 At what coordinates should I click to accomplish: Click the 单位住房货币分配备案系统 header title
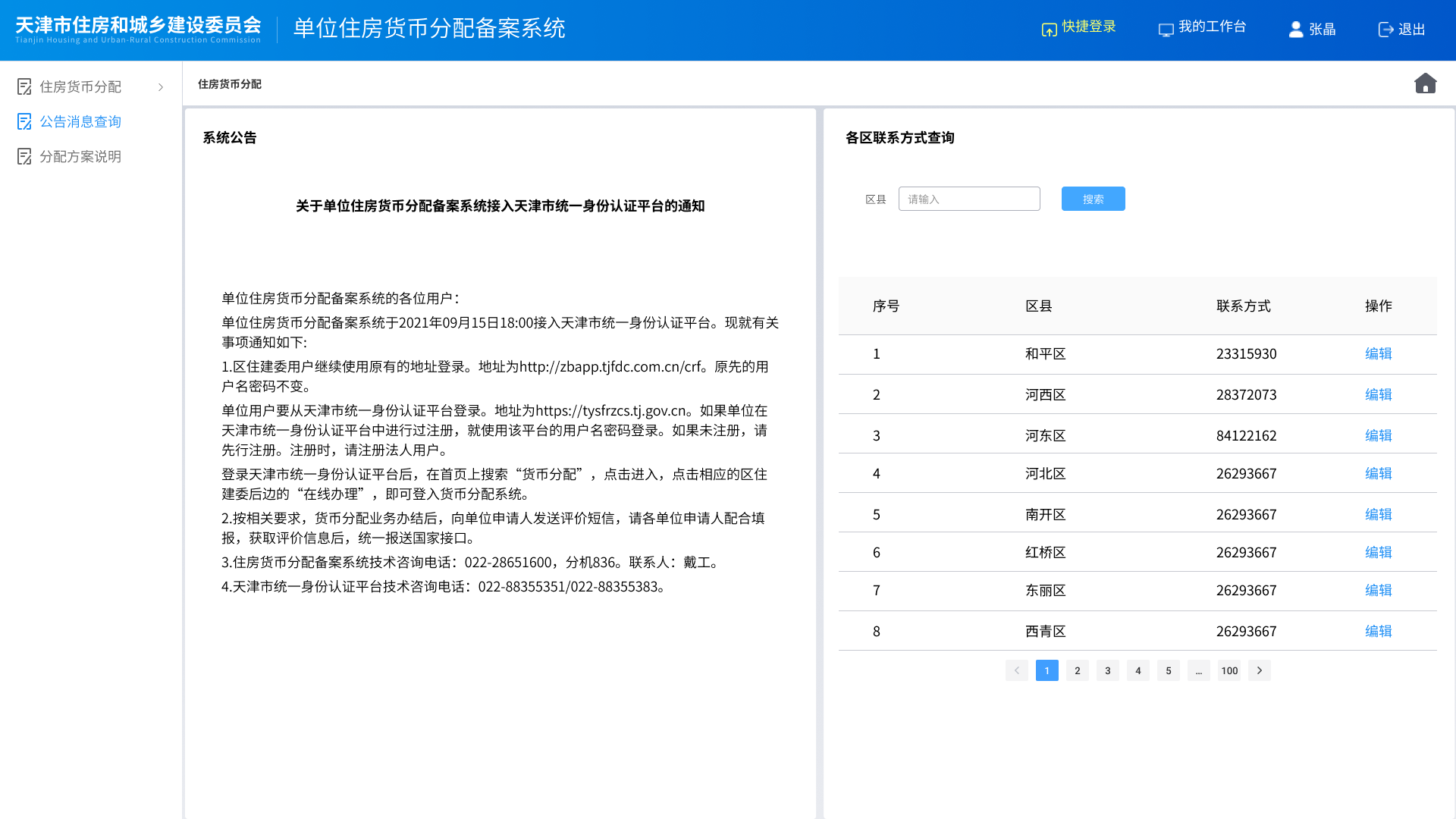[429, 28]
